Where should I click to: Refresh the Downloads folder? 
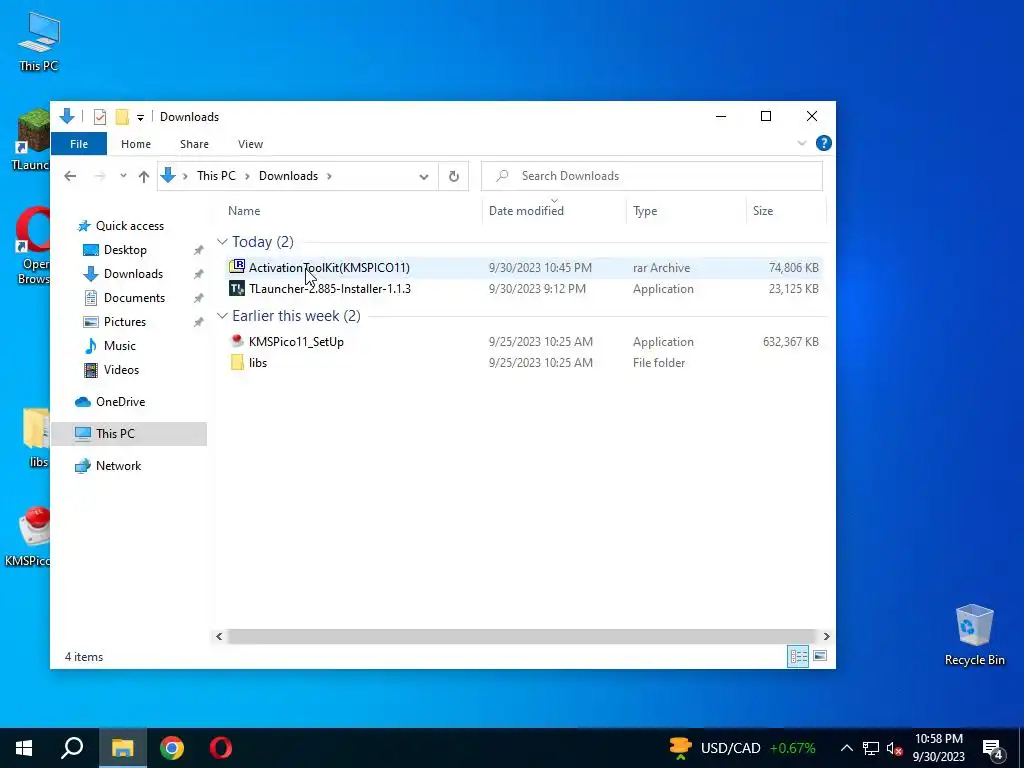tap(453, 176)
